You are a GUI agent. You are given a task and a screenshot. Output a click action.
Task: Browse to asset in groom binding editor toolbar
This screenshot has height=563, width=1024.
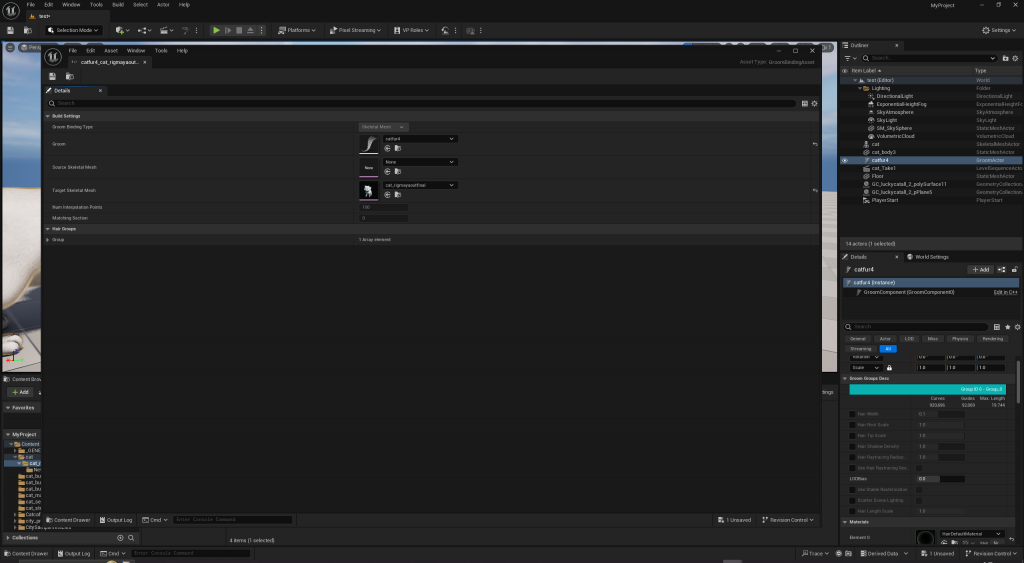tap(70, 76)
